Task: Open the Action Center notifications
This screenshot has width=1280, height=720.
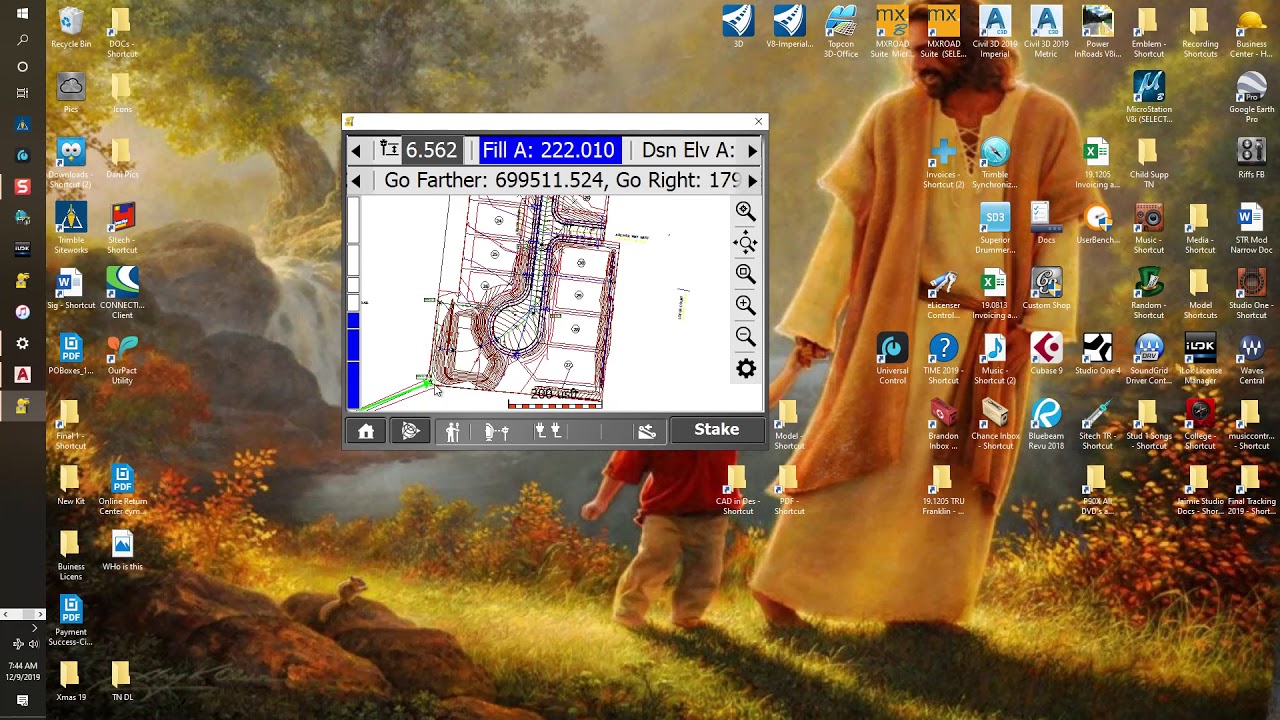Action: coord(22,701)
